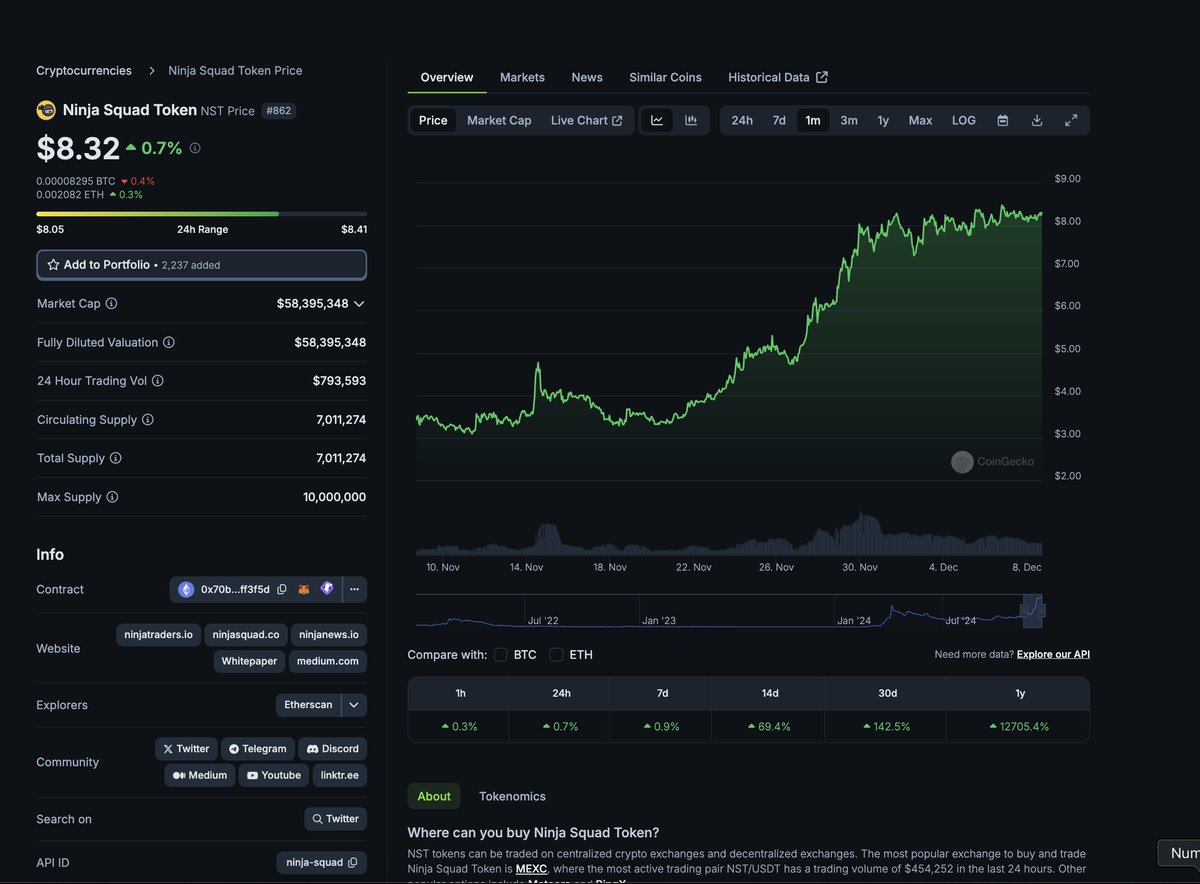Open the linktr.ee community link

point(340,775)
